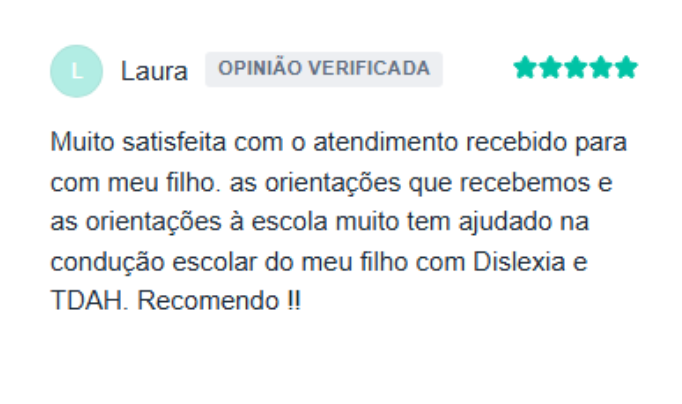682x404 pixels.
Task: Click the word 'recebemos' in the review
Action: (525, 183)
